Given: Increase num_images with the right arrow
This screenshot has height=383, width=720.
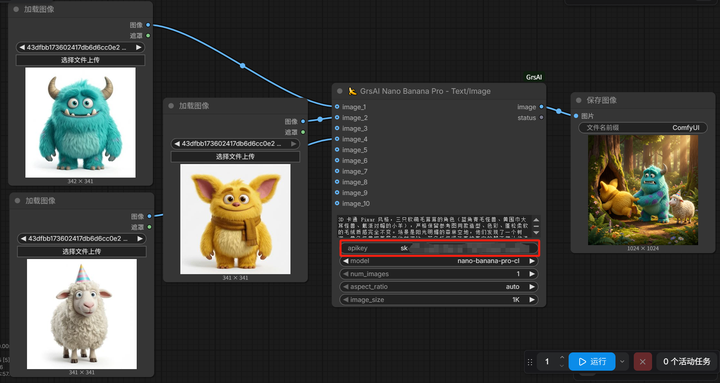Looking at the screenshot, I should coord(532,274).
